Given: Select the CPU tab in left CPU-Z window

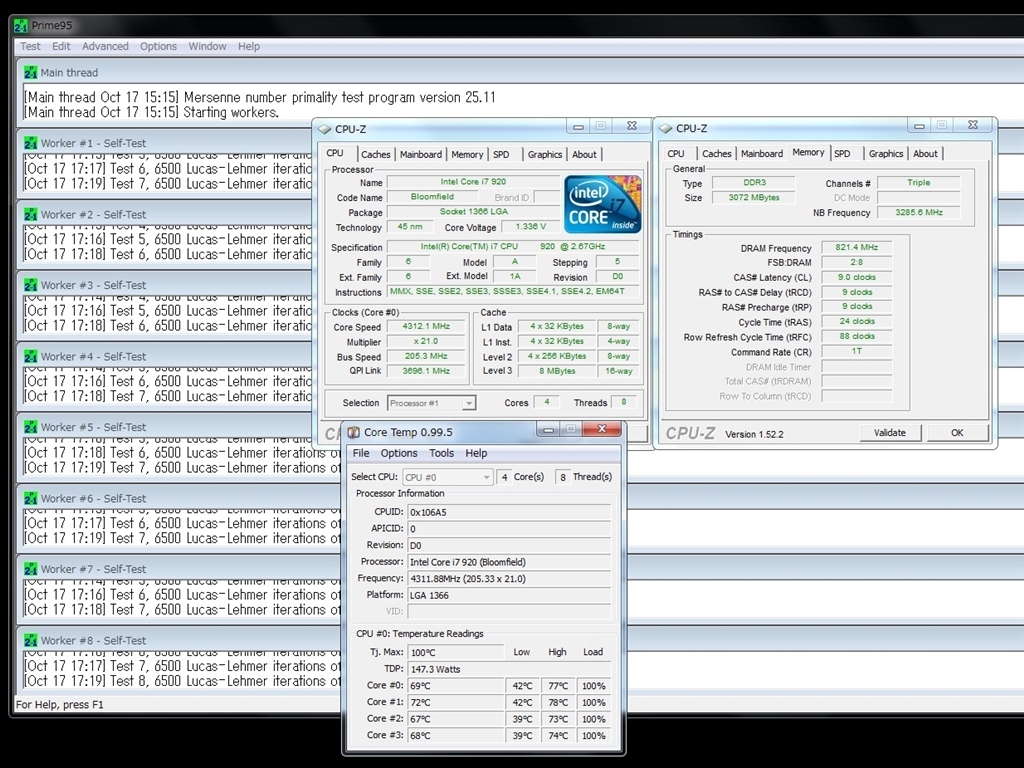Looking at the screenshot, I should click(x=335, y=153).
